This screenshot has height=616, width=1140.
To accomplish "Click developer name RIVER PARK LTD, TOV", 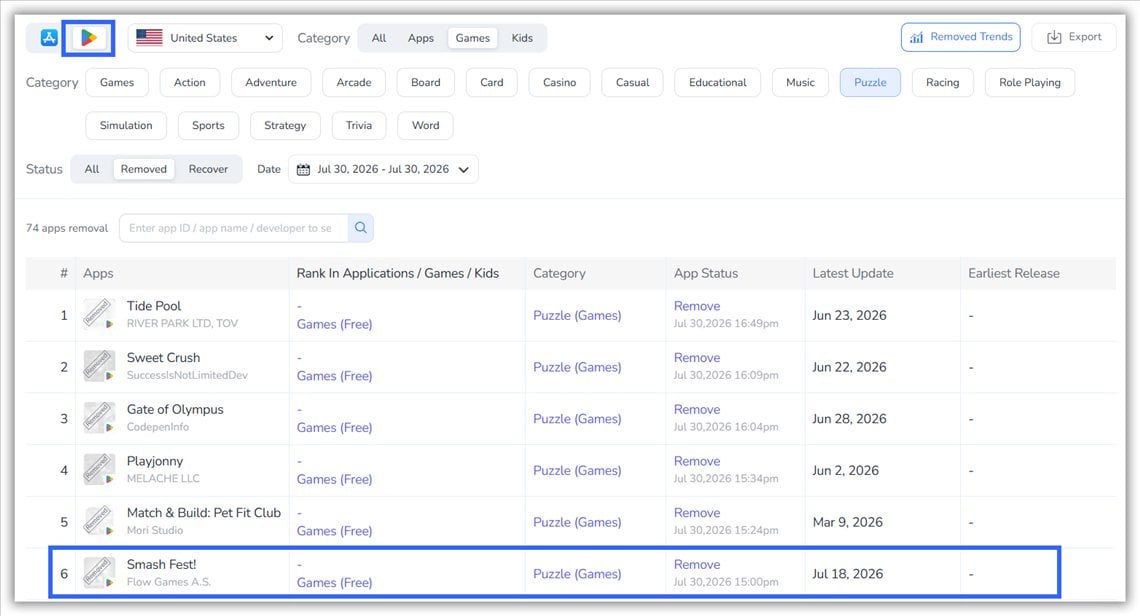I will coord(182,324).
